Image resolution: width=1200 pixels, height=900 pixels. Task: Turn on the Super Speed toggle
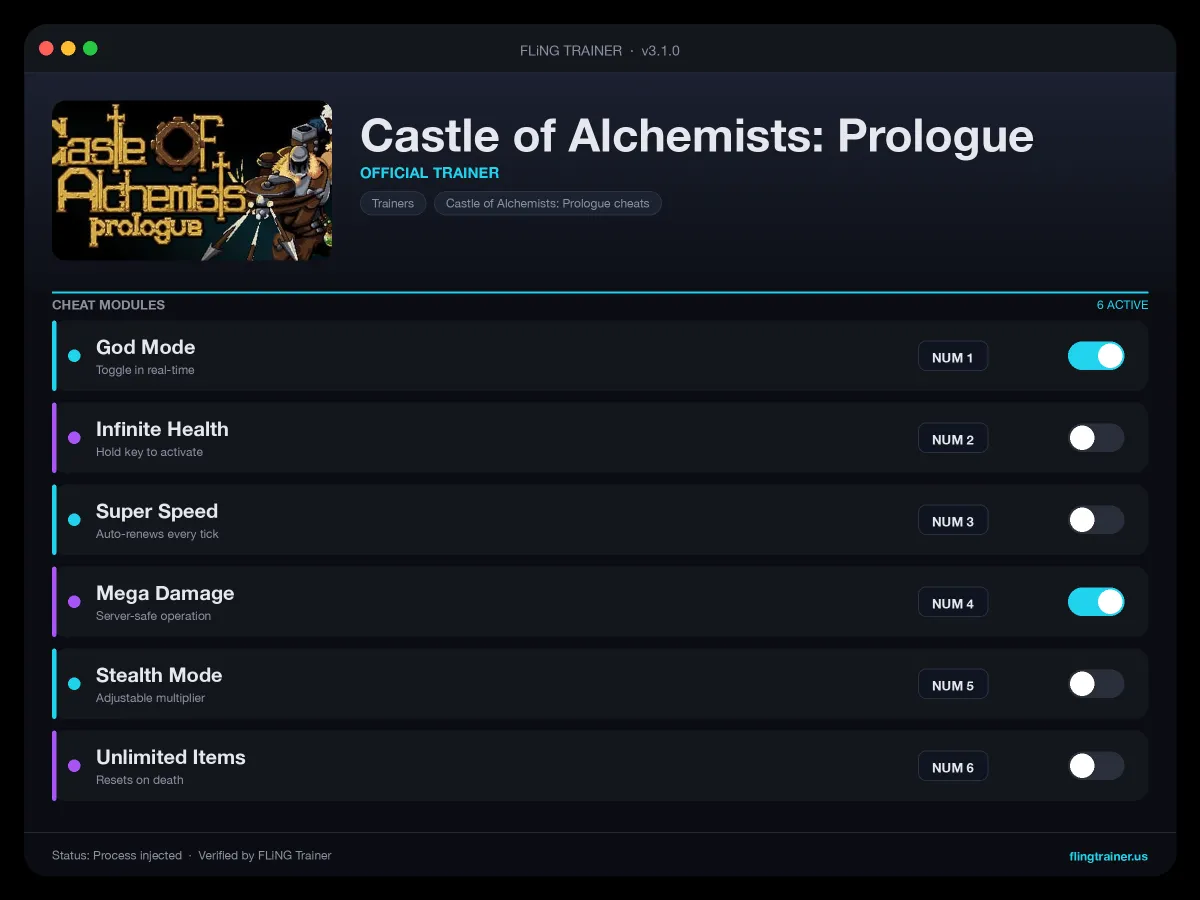[1096, 520]
